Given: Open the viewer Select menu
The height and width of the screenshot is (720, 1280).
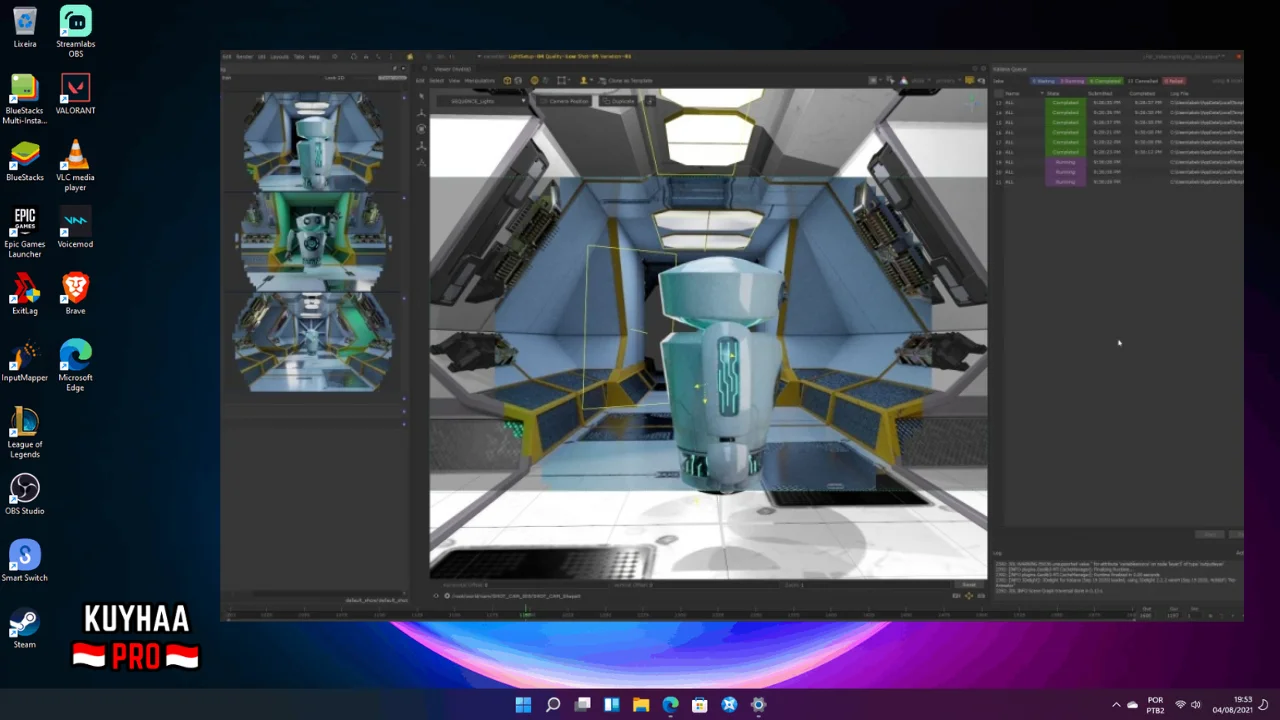Looking at the screenshot, I should click(x=436, y=81).
